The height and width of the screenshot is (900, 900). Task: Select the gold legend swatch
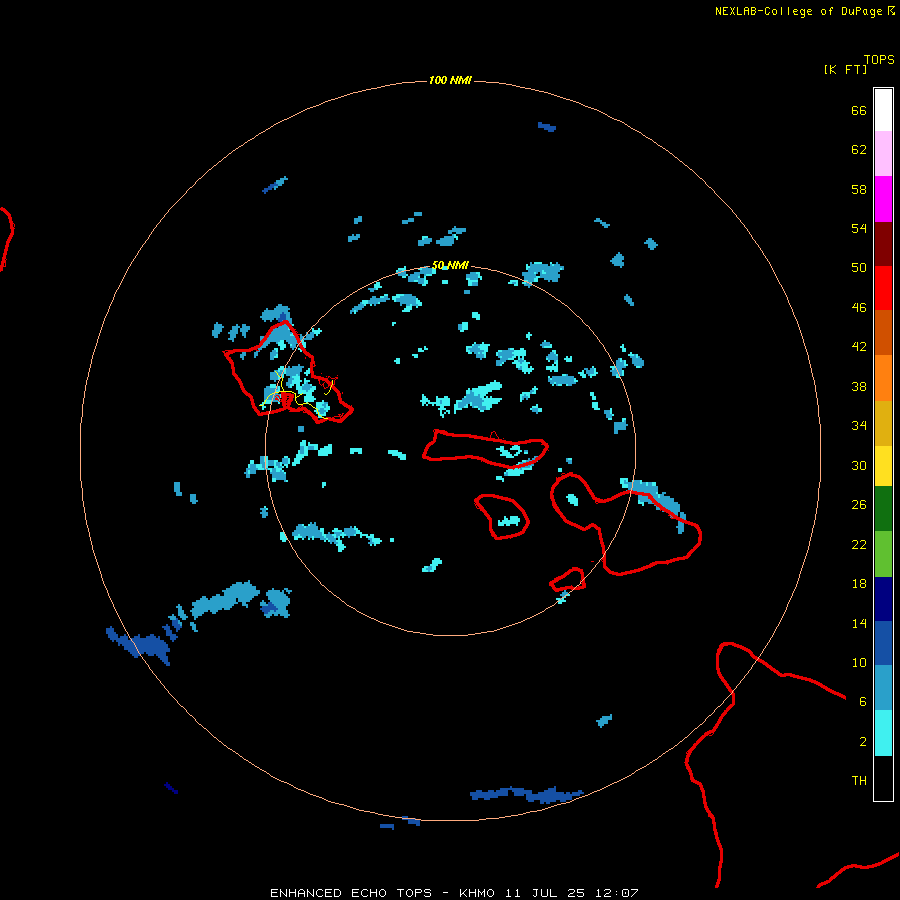[x=883, y=423]
